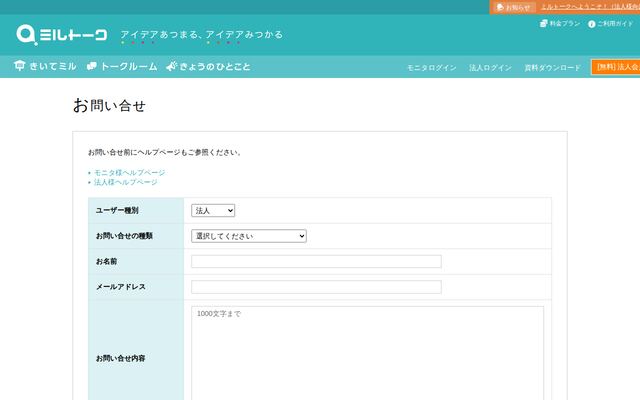
Task: Click the きょうのひとこと megaphone icon
Action: (171, 66)
